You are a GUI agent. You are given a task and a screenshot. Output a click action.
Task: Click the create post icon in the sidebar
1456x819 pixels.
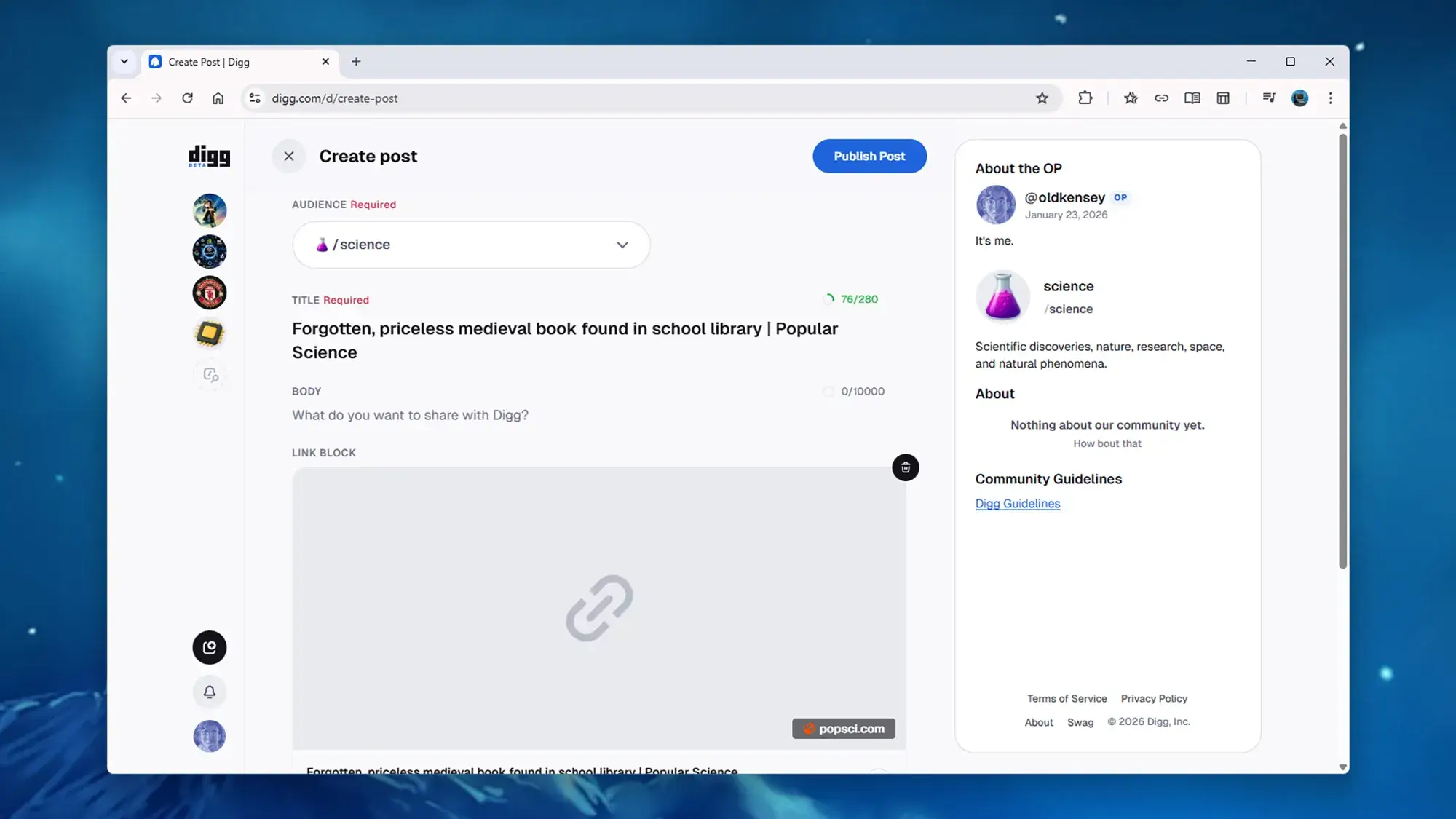pyautogui.click(x=209, y=647)
